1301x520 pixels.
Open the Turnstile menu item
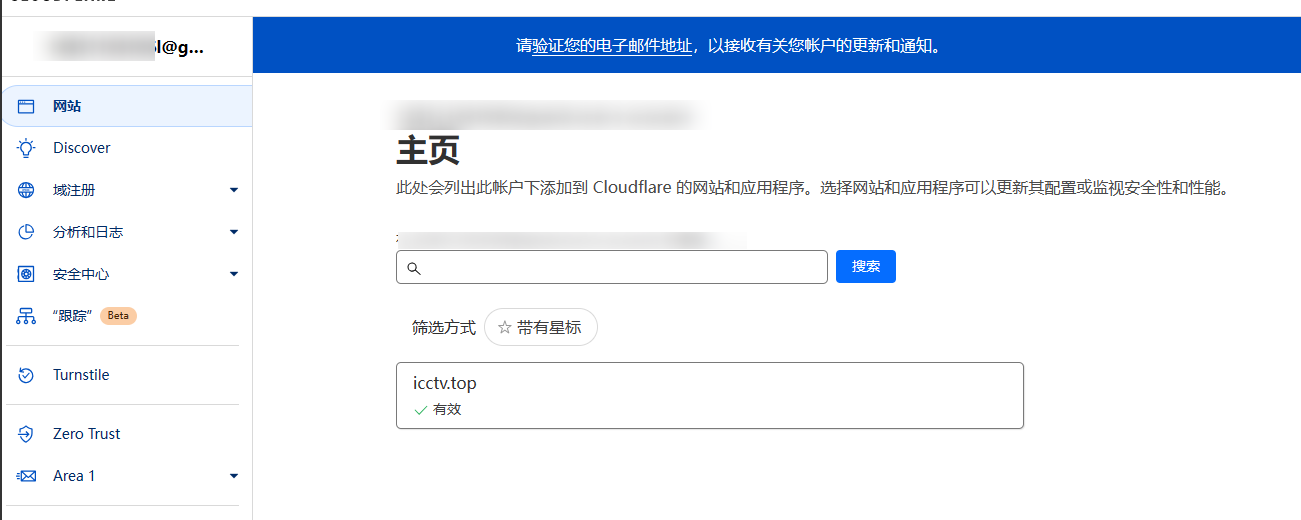81,375
